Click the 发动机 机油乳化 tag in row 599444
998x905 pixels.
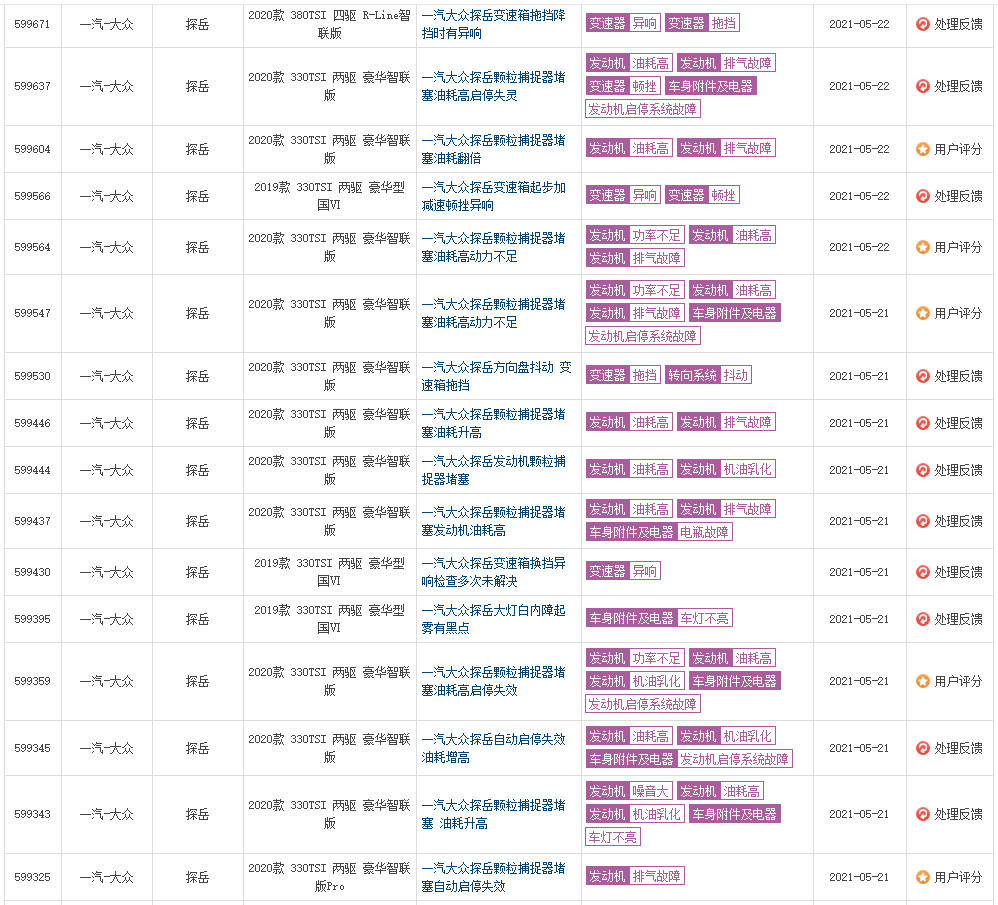pyautogui.click(x=726, y=470)
